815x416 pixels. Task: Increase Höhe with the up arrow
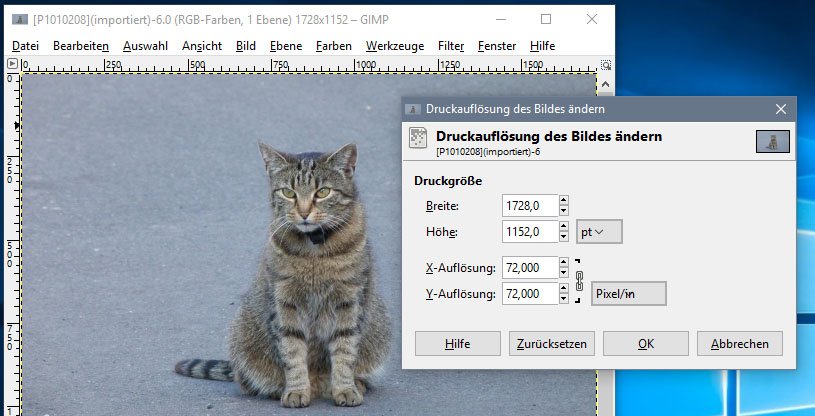[x=564, y=226]
